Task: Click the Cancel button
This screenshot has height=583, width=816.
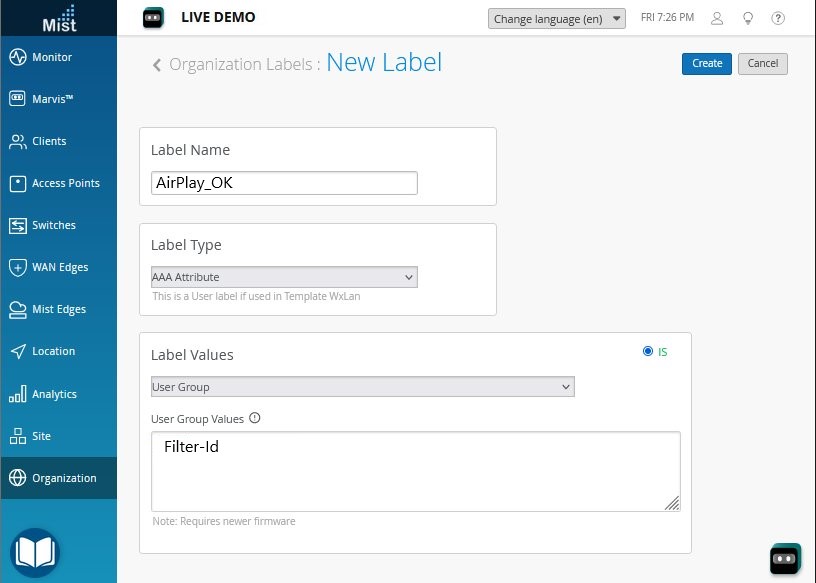Action: click(762, 63)
